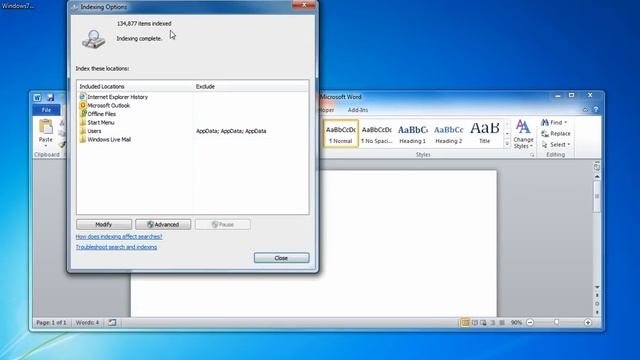Click Word's vertical scrollbar thumb
This screenshot has width=640, height=360.
click(x=597, y=196)
